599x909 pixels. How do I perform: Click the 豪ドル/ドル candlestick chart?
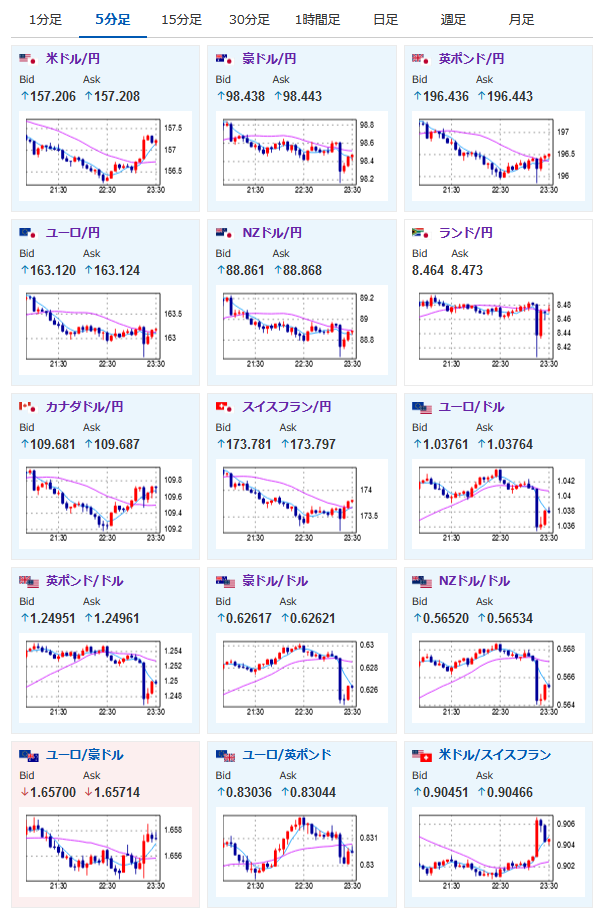coord(302,678)
